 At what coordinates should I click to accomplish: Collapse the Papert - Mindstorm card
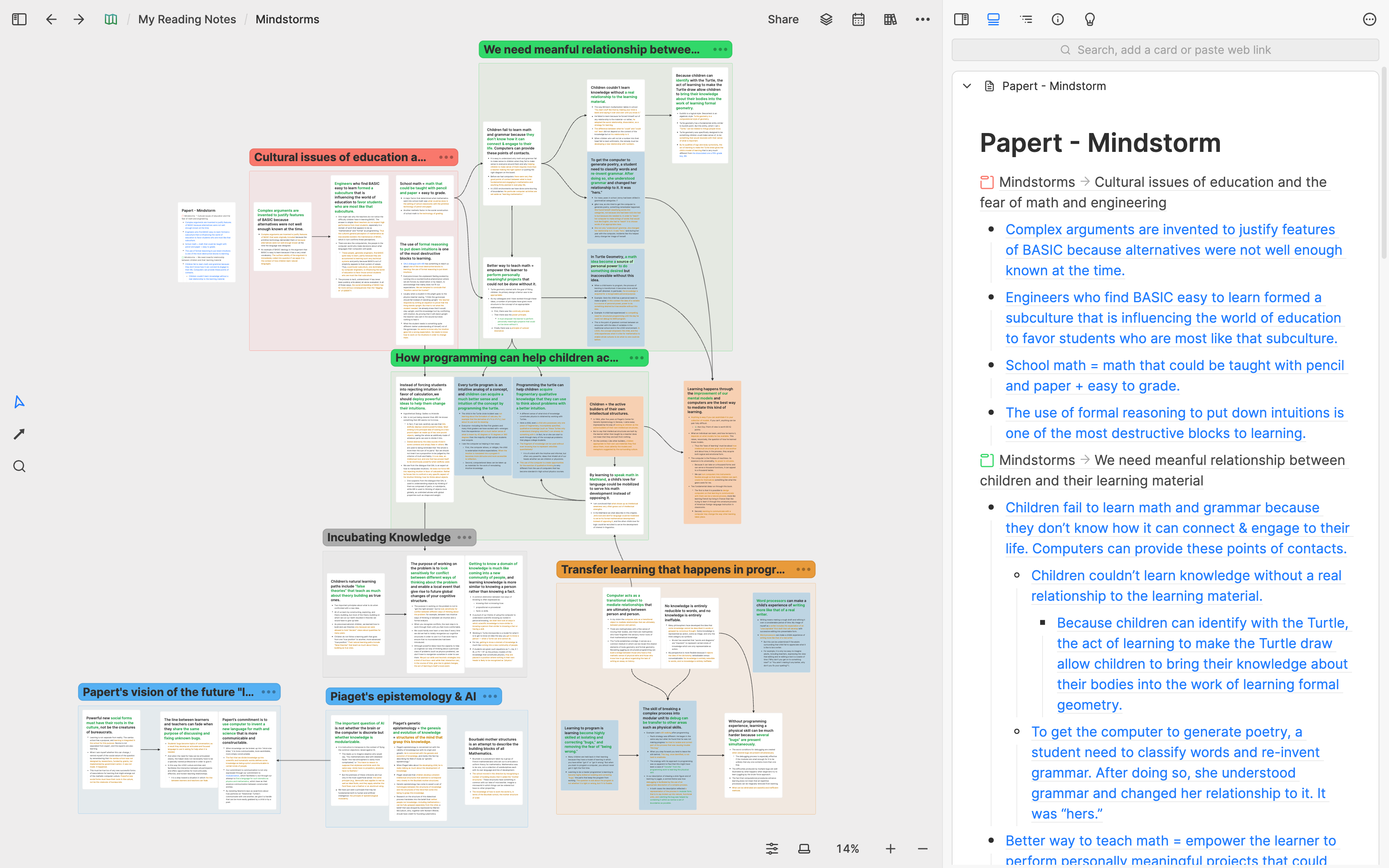click(x=967, y=86)
